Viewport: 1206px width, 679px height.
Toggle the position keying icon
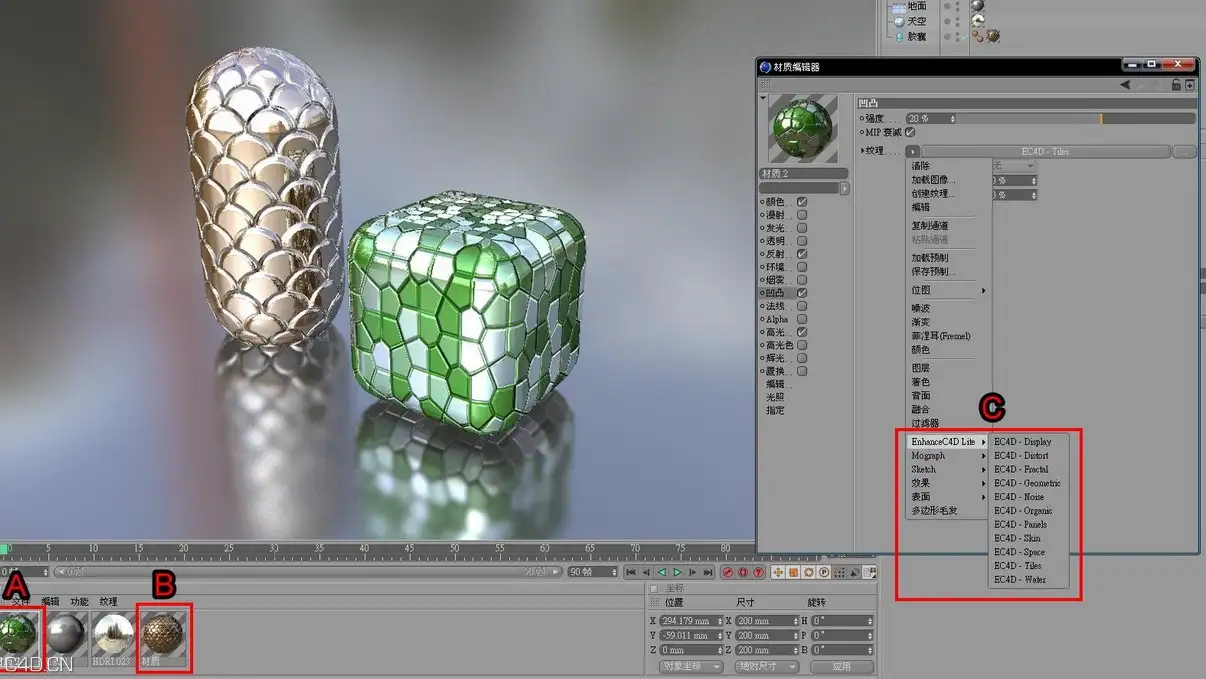tap(777, 572)
